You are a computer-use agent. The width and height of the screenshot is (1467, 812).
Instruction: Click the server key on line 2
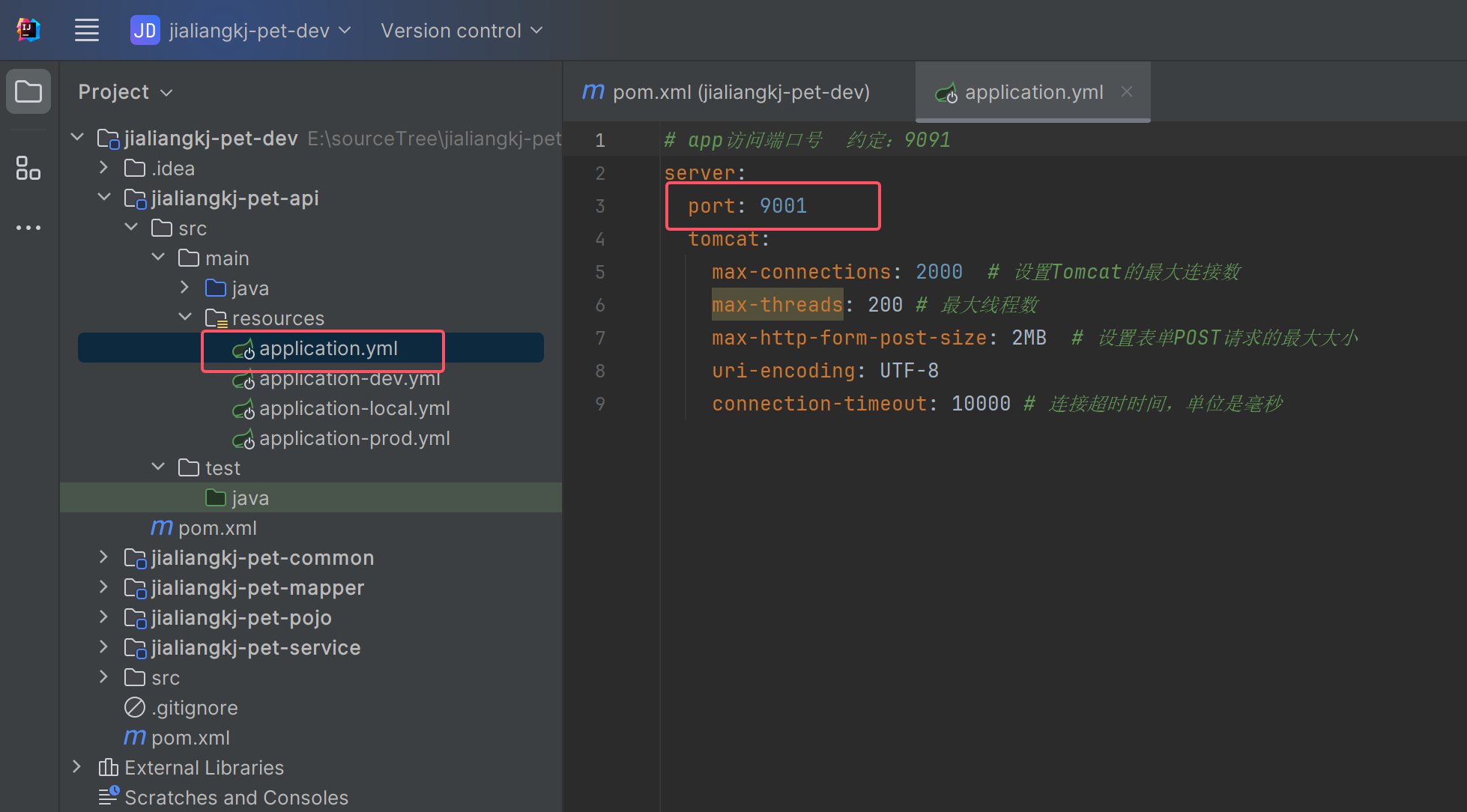tap(699, 173)
